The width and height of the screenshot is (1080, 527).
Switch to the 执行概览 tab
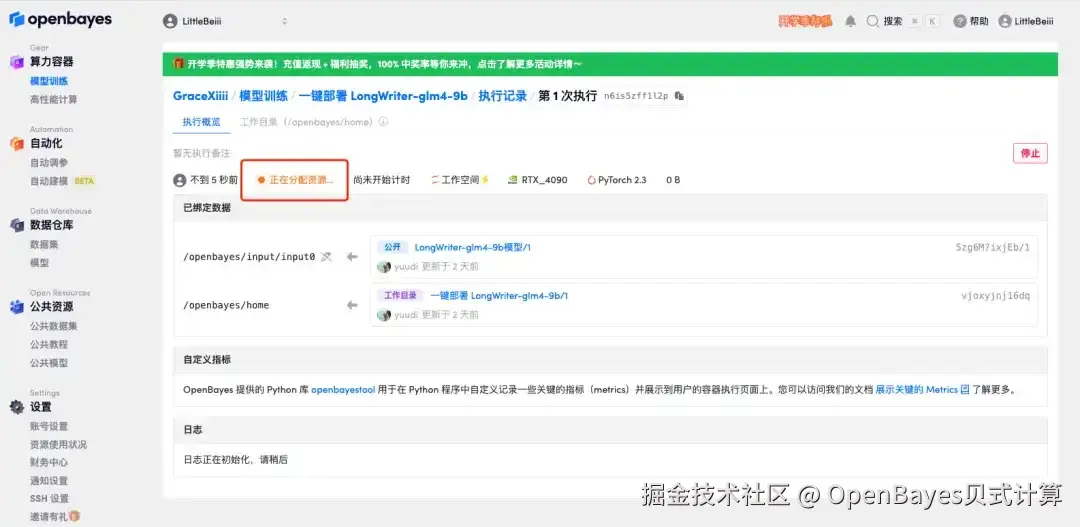coord(201,122)
